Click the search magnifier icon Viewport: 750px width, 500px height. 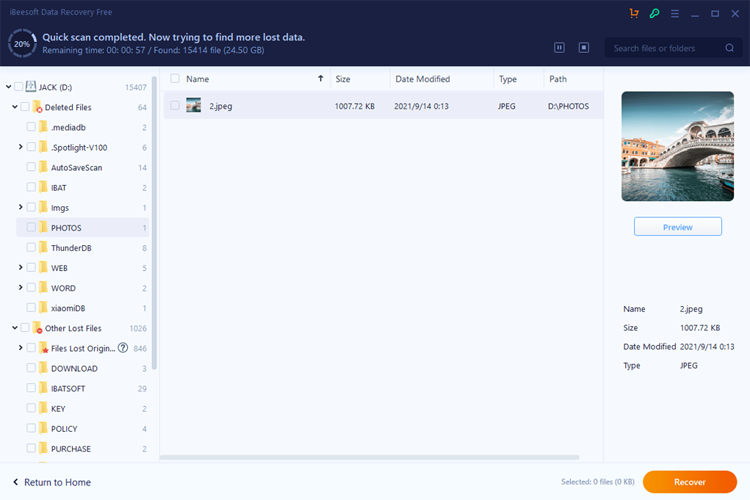730,48
